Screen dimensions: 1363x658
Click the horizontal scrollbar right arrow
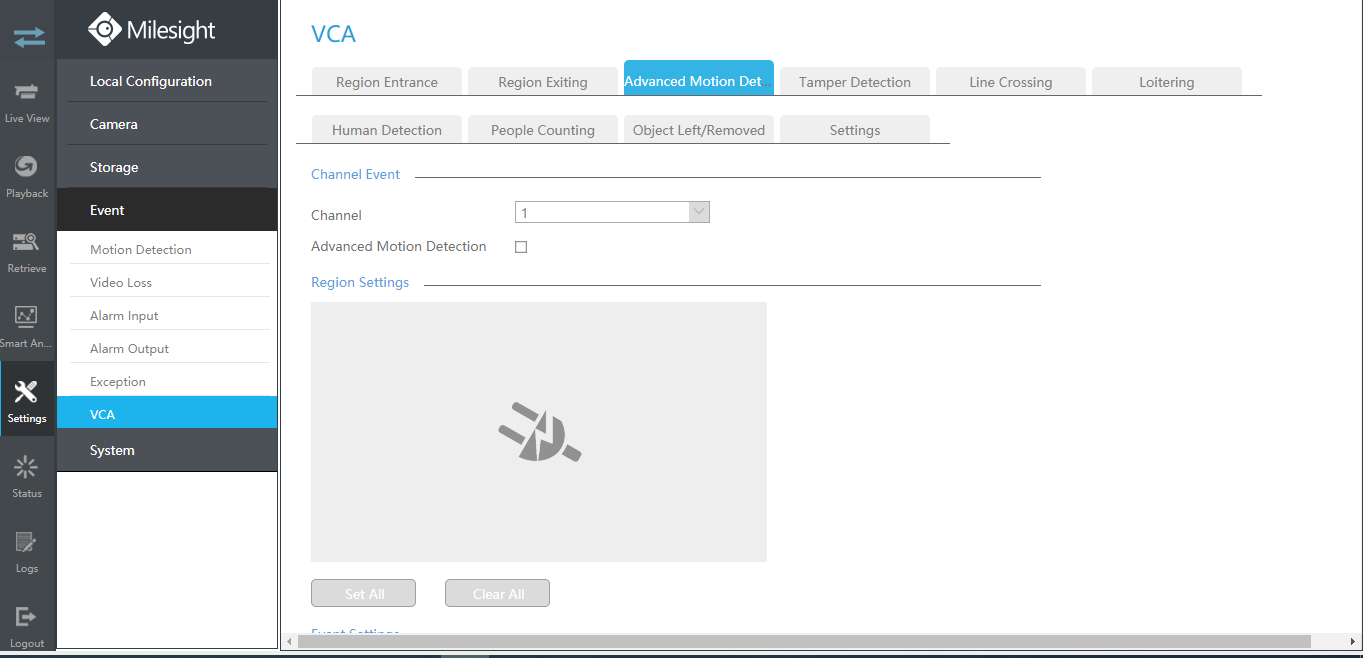(x=1353, y=641)
